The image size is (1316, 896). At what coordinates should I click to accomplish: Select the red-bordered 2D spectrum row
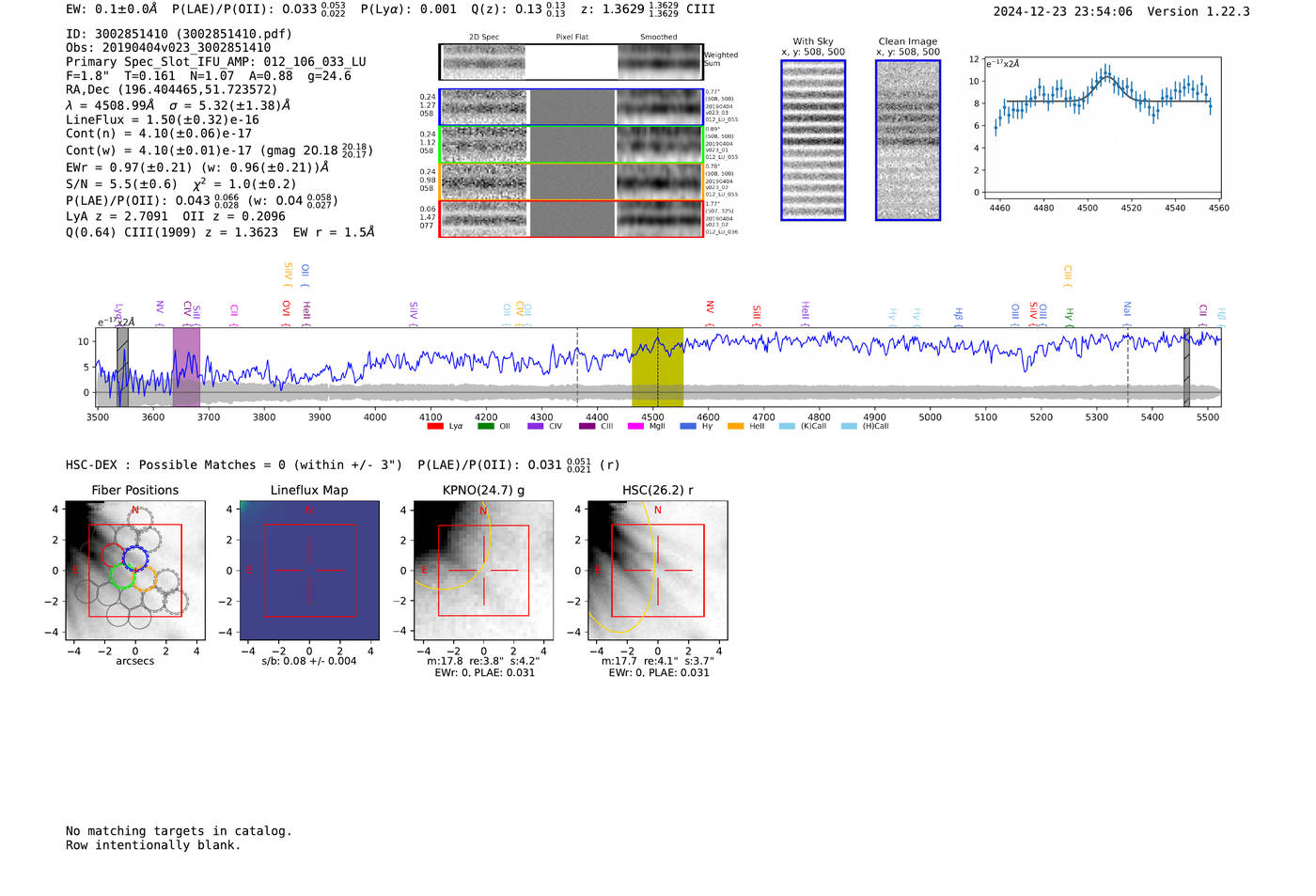click(x=572, y=218)
